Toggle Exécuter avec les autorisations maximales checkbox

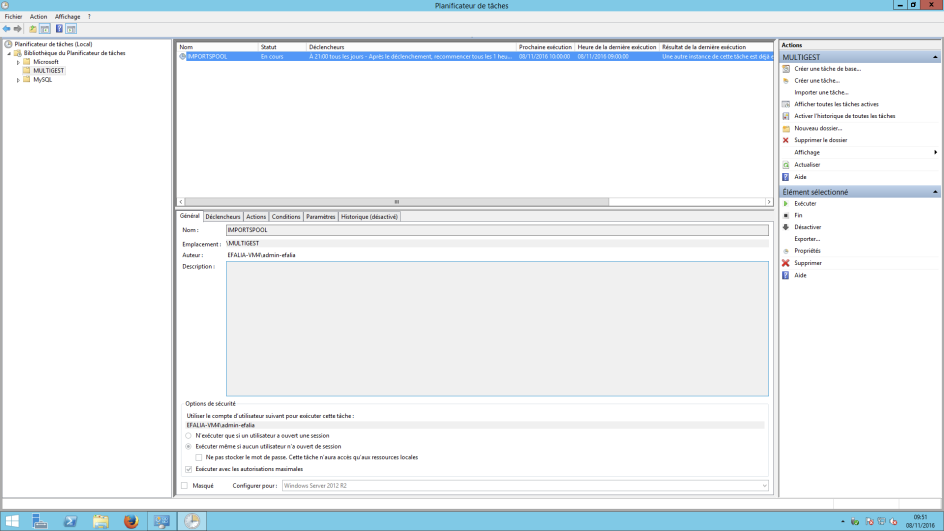click(189, 469)
